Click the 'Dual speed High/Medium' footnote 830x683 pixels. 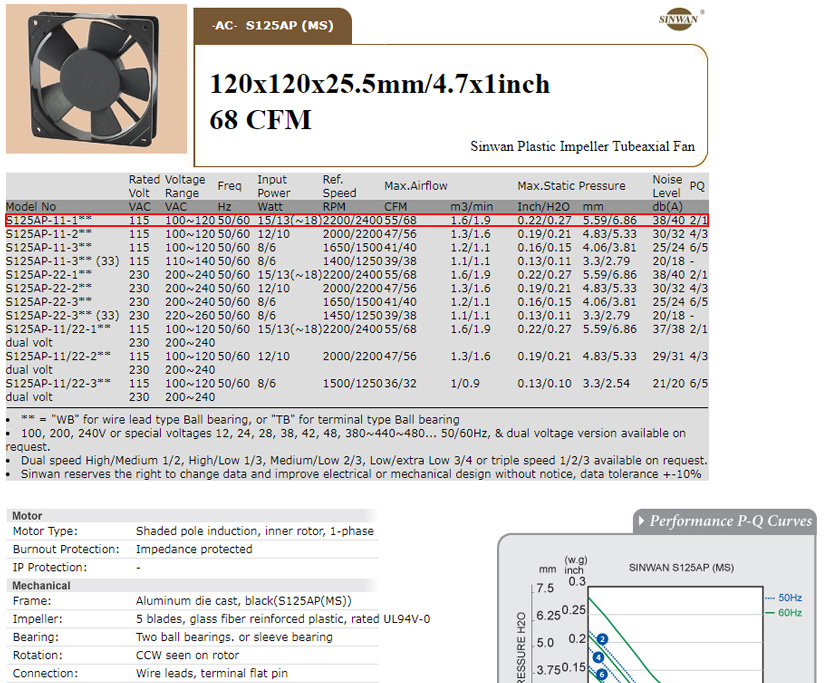(364, 461)
